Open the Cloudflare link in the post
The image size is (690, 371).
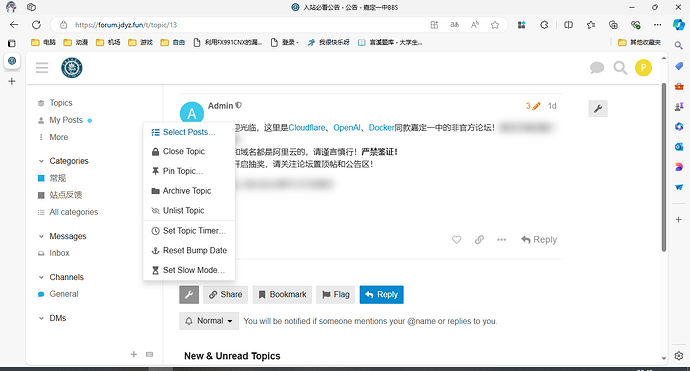pos(307,128)
